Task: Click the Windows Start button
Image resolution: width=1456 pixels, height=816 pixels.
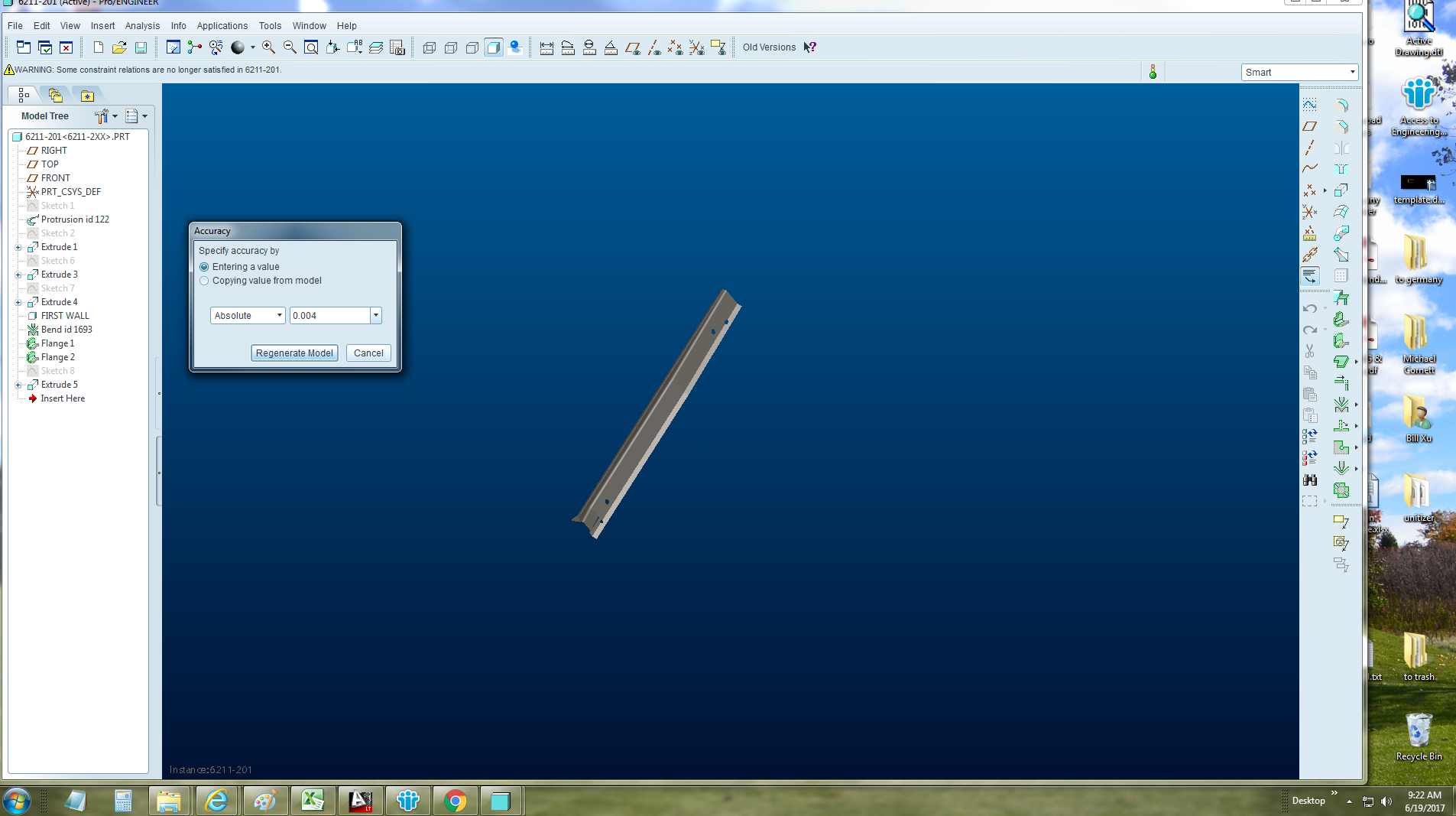Action: tap(16, 801)
